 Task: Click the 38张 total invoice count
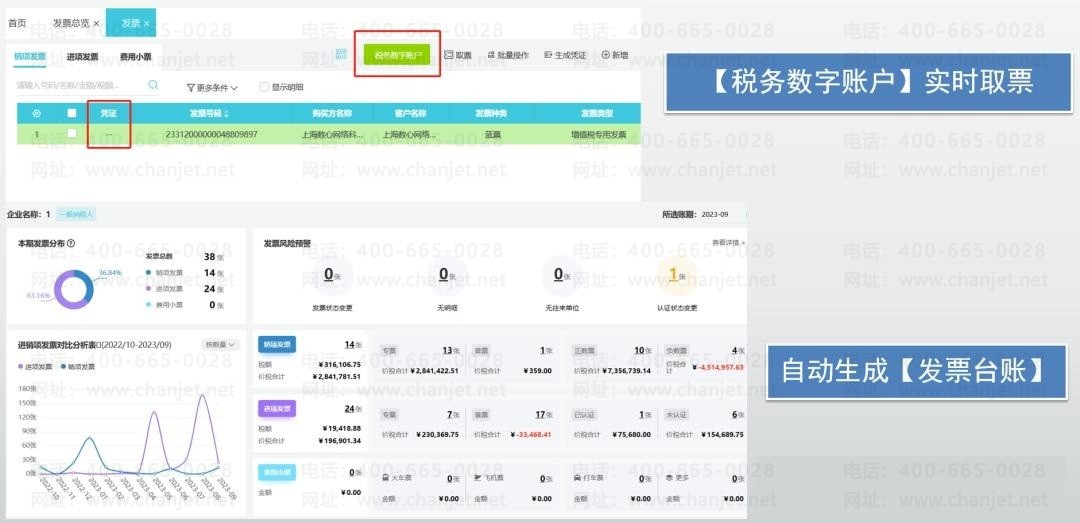point(214,257)
